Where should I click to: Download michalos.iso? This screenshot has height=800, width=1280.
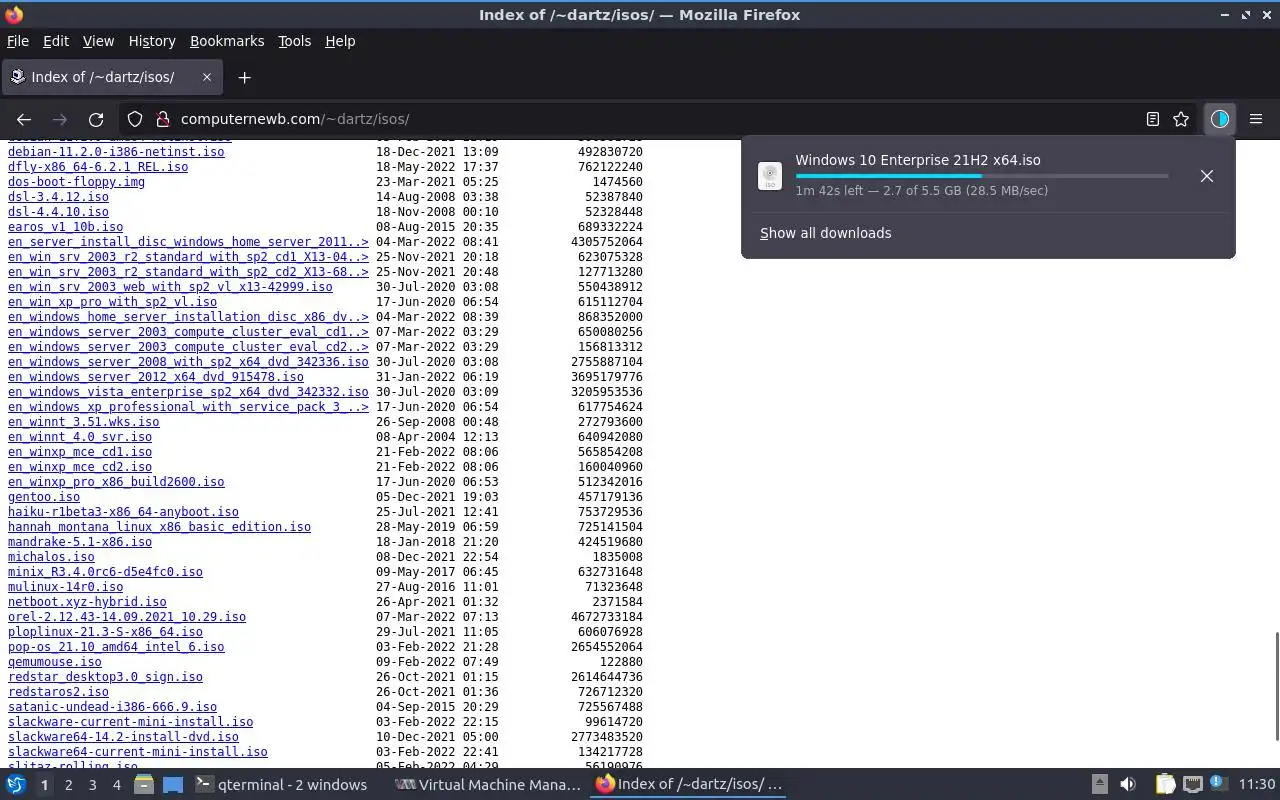tap(51, 557)
